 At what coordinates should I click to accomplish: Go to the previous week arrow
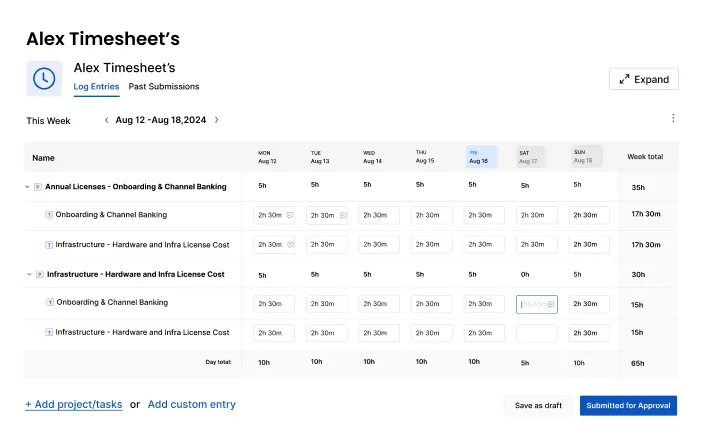[107, 120]
